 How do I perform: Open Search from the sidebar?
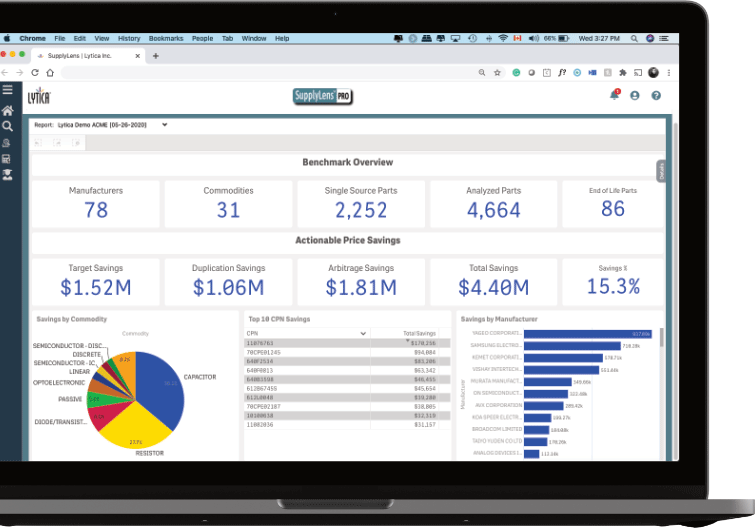coord(7,126)
